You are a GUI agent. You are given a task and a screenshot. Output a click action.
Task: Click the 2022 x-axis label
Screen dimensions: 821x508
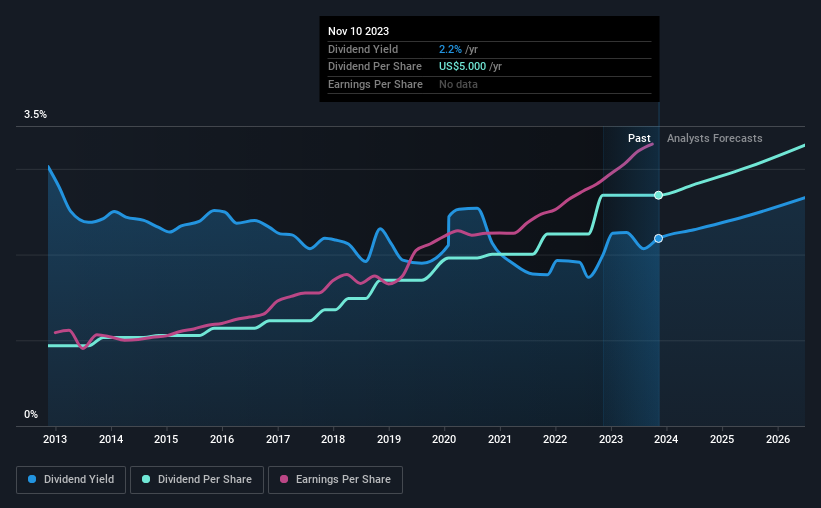(555, 439)
